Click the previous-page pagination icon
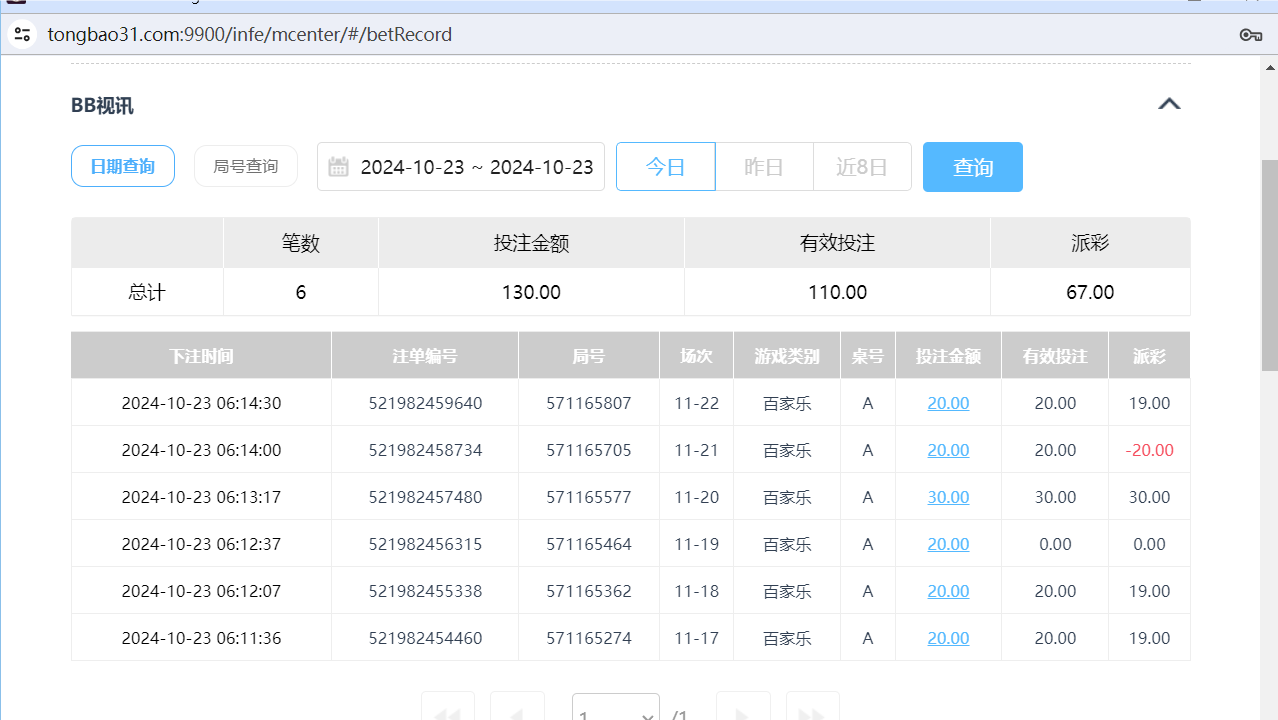The image size is (1278, 720). 516,712
